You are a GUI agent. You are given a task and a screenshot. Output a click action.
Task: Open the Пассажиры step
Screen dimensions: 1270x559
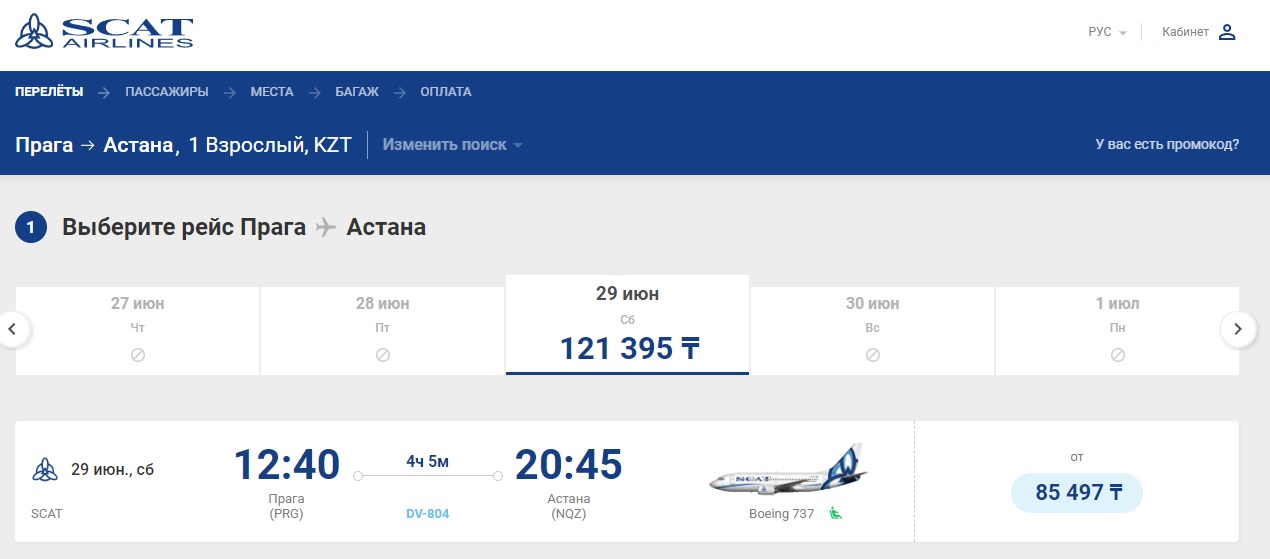(167, 92)
